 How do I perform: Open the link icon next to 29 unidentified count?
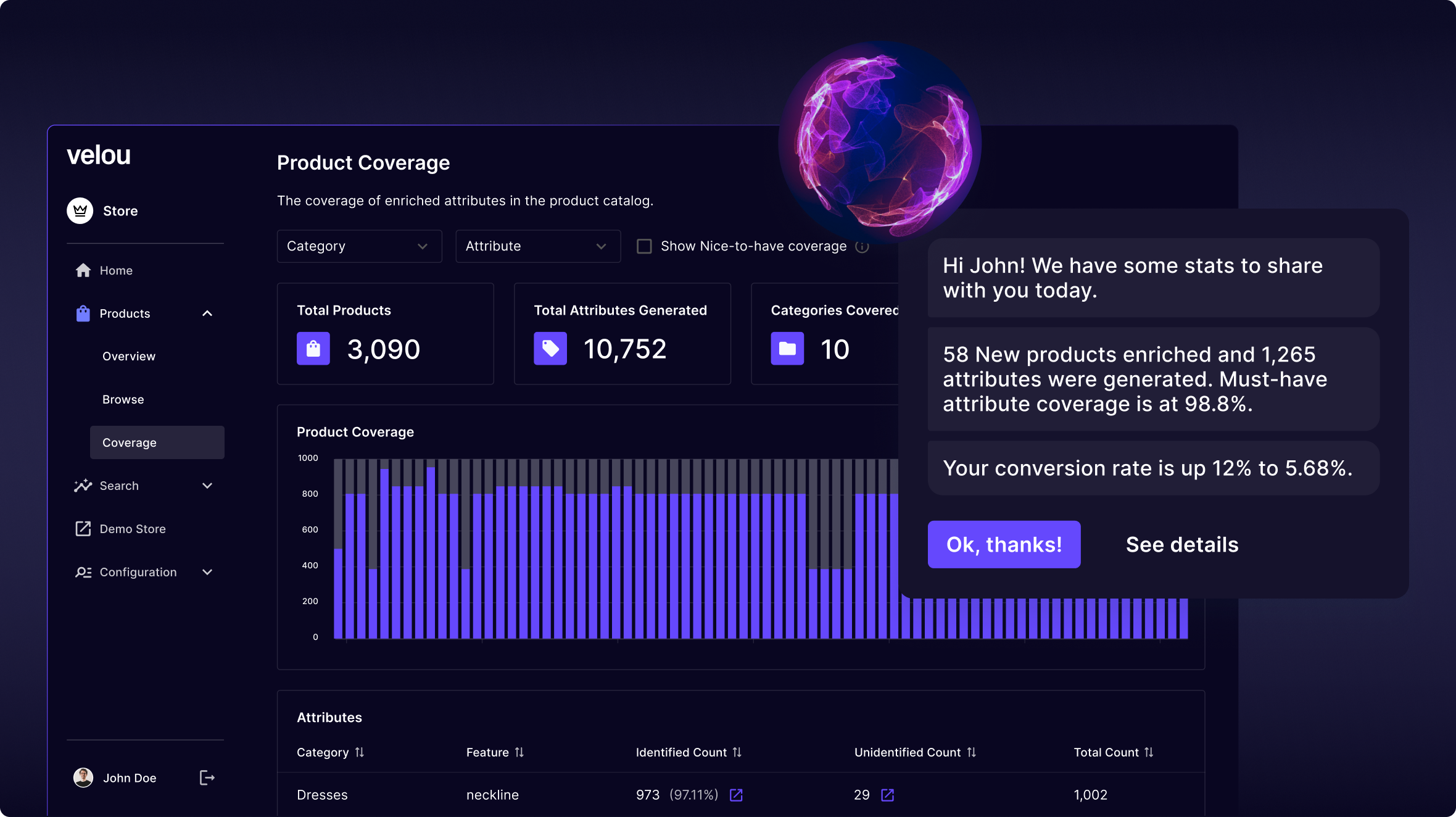(x=887, y=795)
